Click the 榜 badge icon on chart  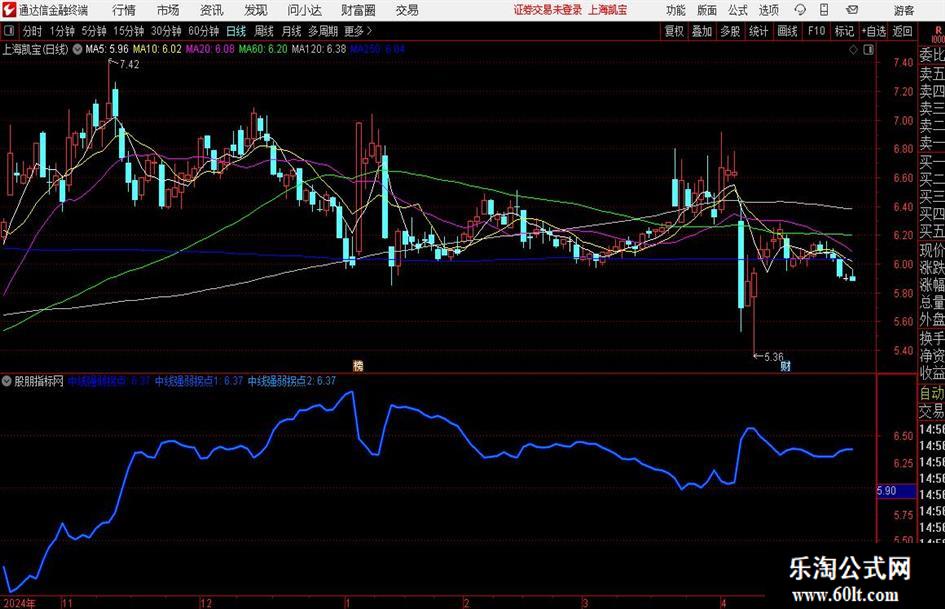pos(358,365)
